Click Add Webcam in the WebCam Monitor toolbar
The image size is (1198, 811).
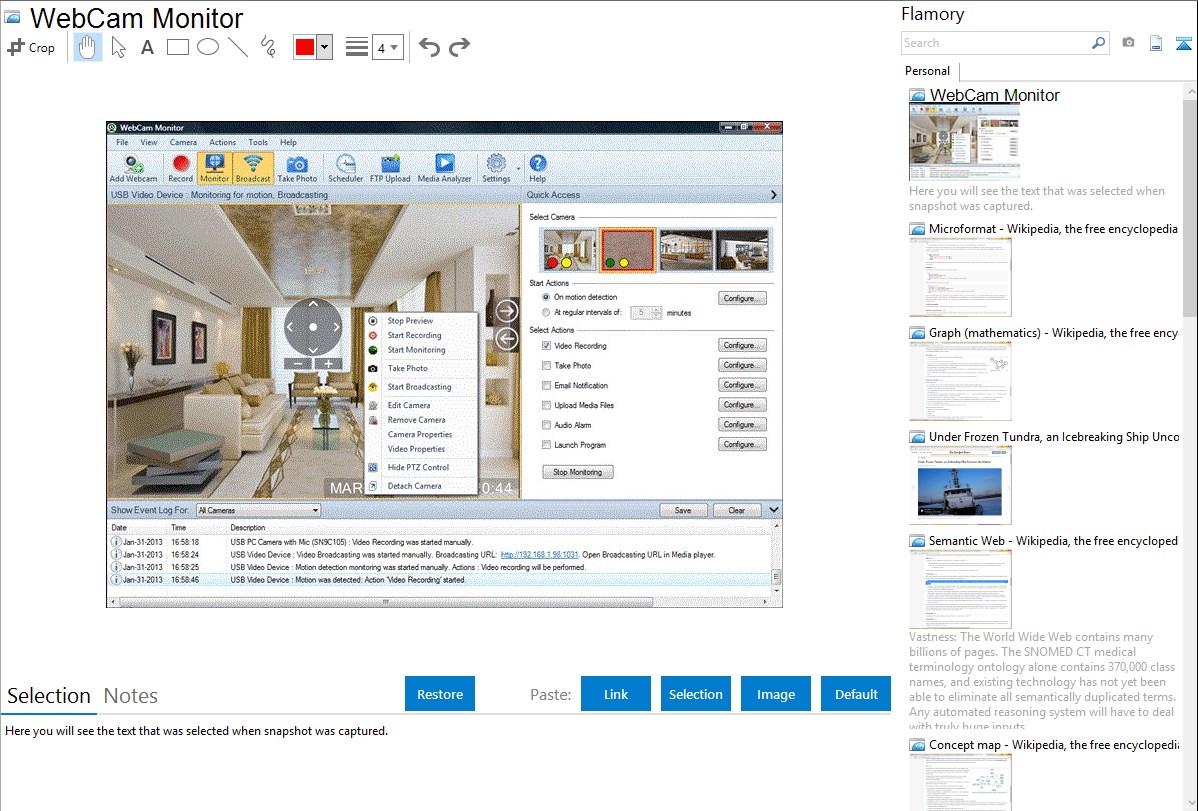[133, 169]
